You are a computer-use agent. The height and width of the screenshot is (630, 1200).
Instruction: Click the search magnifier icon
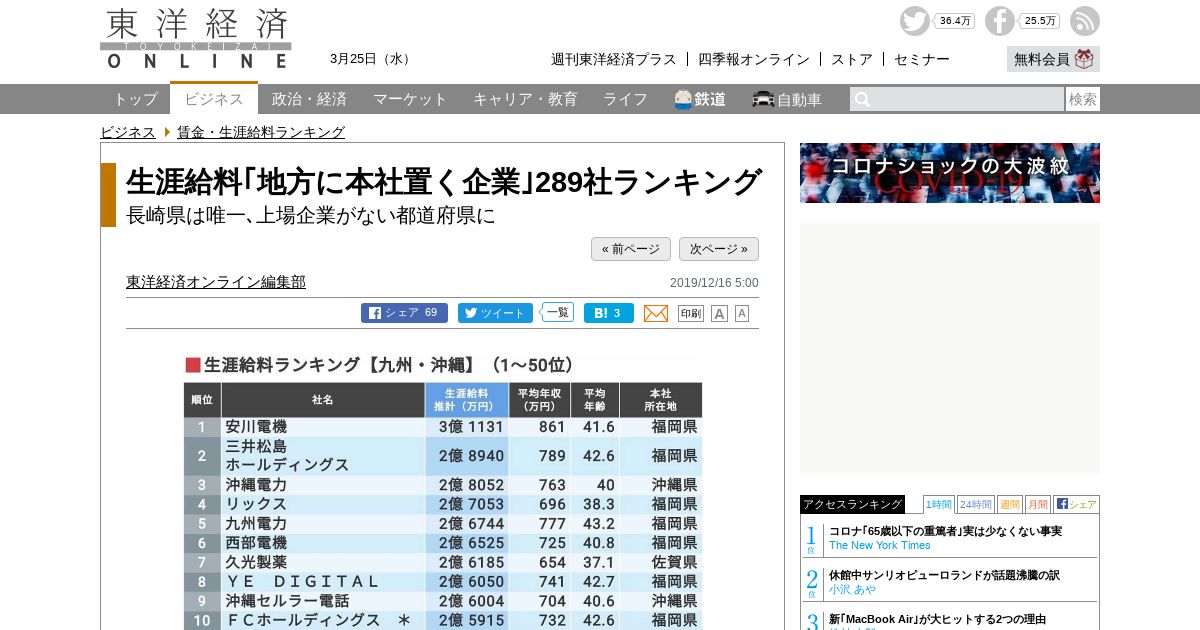click(x=862, y=99)
